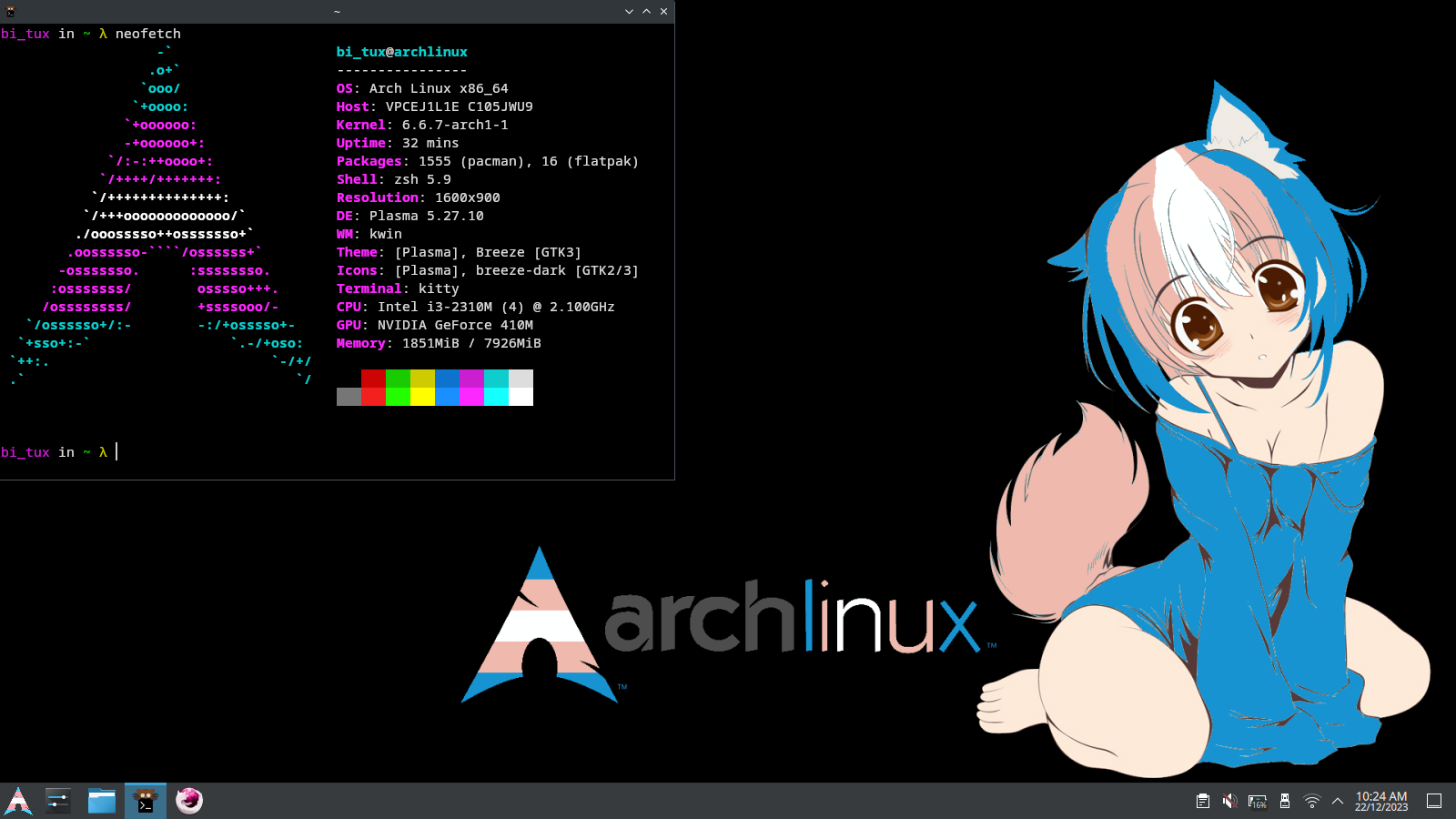Open the clipboard tray applet
The width and height of the screenshot is (1456, 819).
[1202, 802]
